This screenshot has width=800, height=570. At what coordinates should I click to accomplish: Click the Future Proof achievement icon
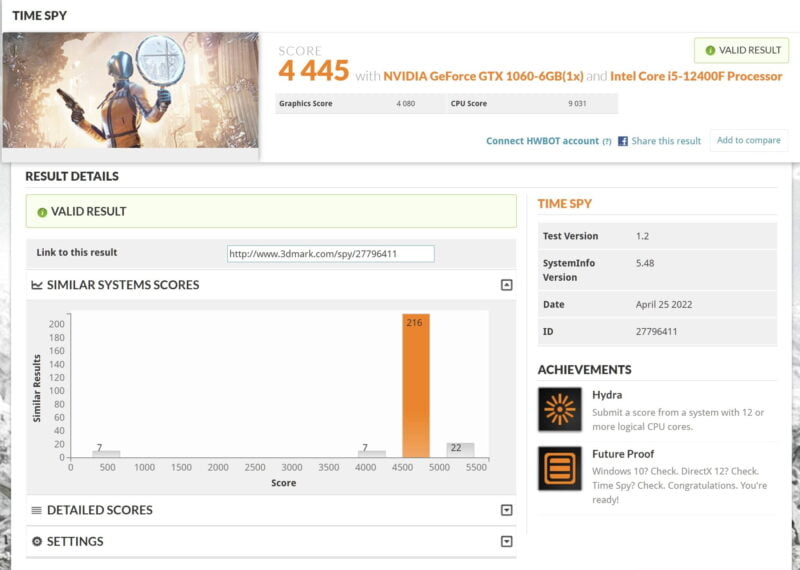click(559, 468)
